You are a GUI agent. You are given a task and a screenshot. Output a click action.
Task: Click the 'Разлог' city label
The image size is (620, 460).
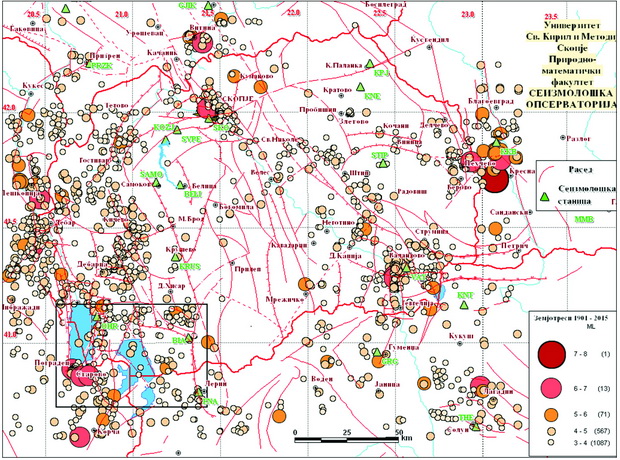pos(578,138)
